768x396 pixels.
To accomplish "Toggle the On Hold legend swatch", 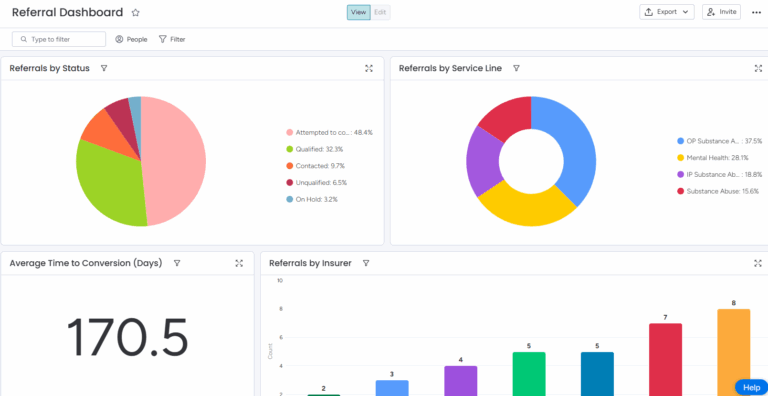I will click(289, 199).
